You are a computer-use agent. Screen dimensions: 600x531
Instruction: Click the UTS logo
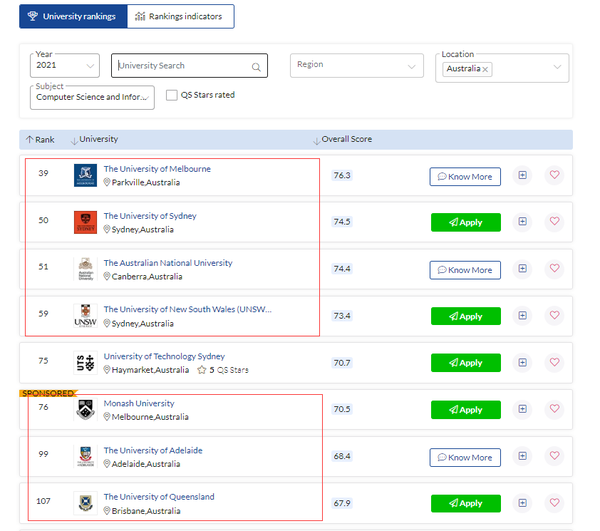tap(85, 363)
